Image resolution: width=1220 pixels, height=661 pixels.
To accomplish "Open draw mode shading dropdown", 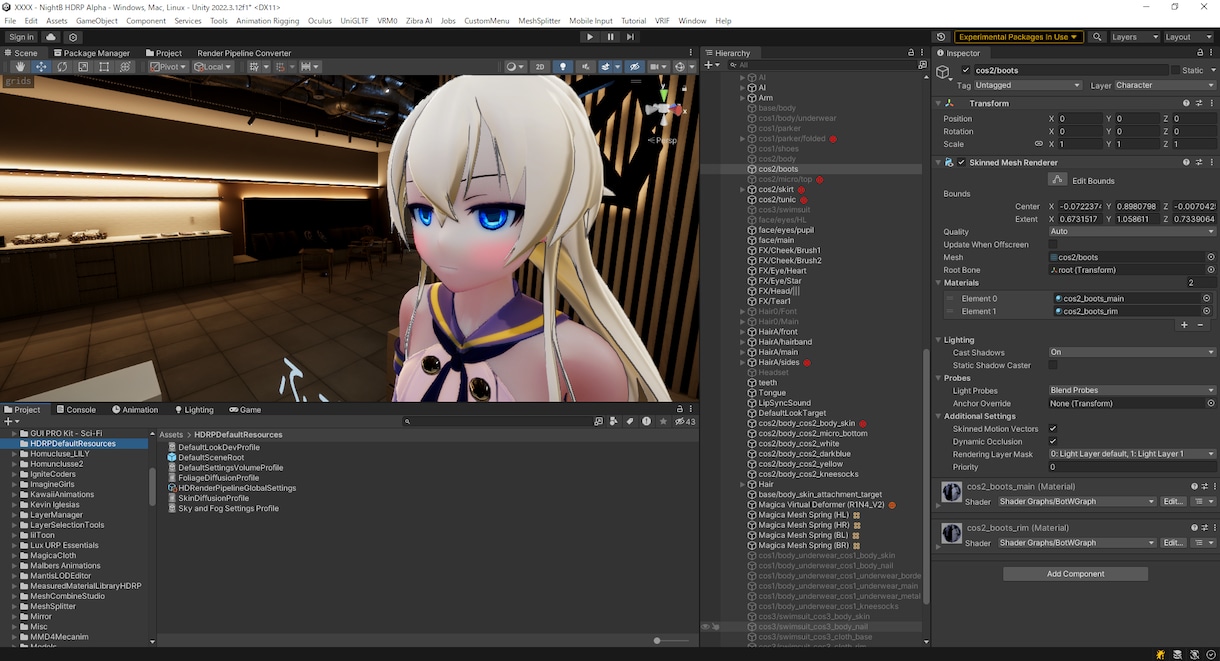I will point(515,67).
